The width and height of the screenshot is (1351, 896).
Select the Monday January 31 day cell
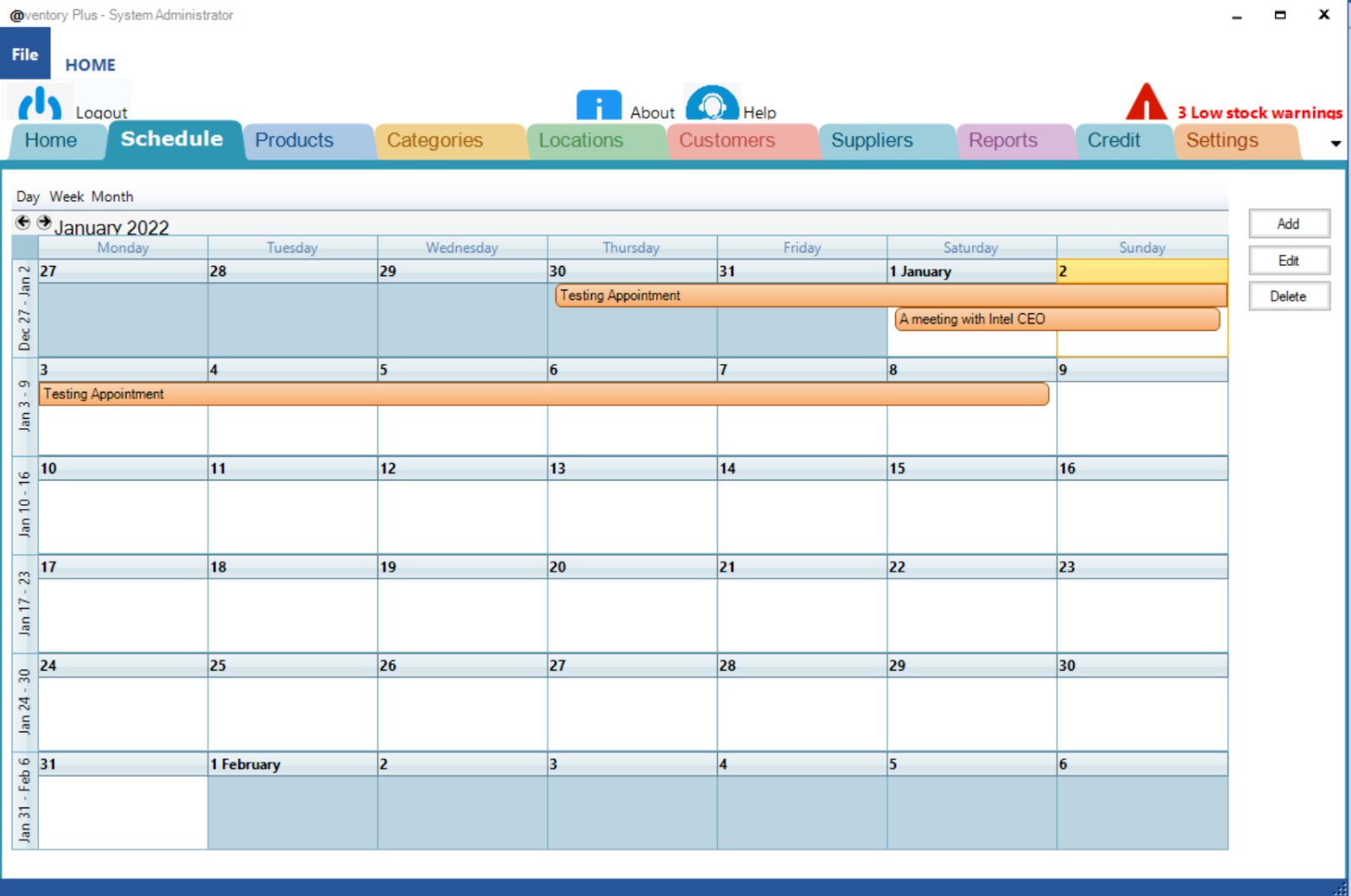(x=123, y=801)
